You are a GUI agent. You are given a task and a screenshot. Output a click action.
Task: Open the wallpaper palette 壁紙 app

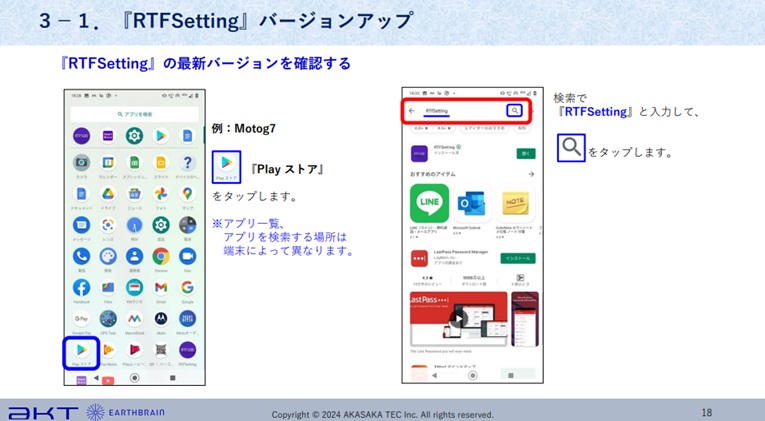(108, 256)
